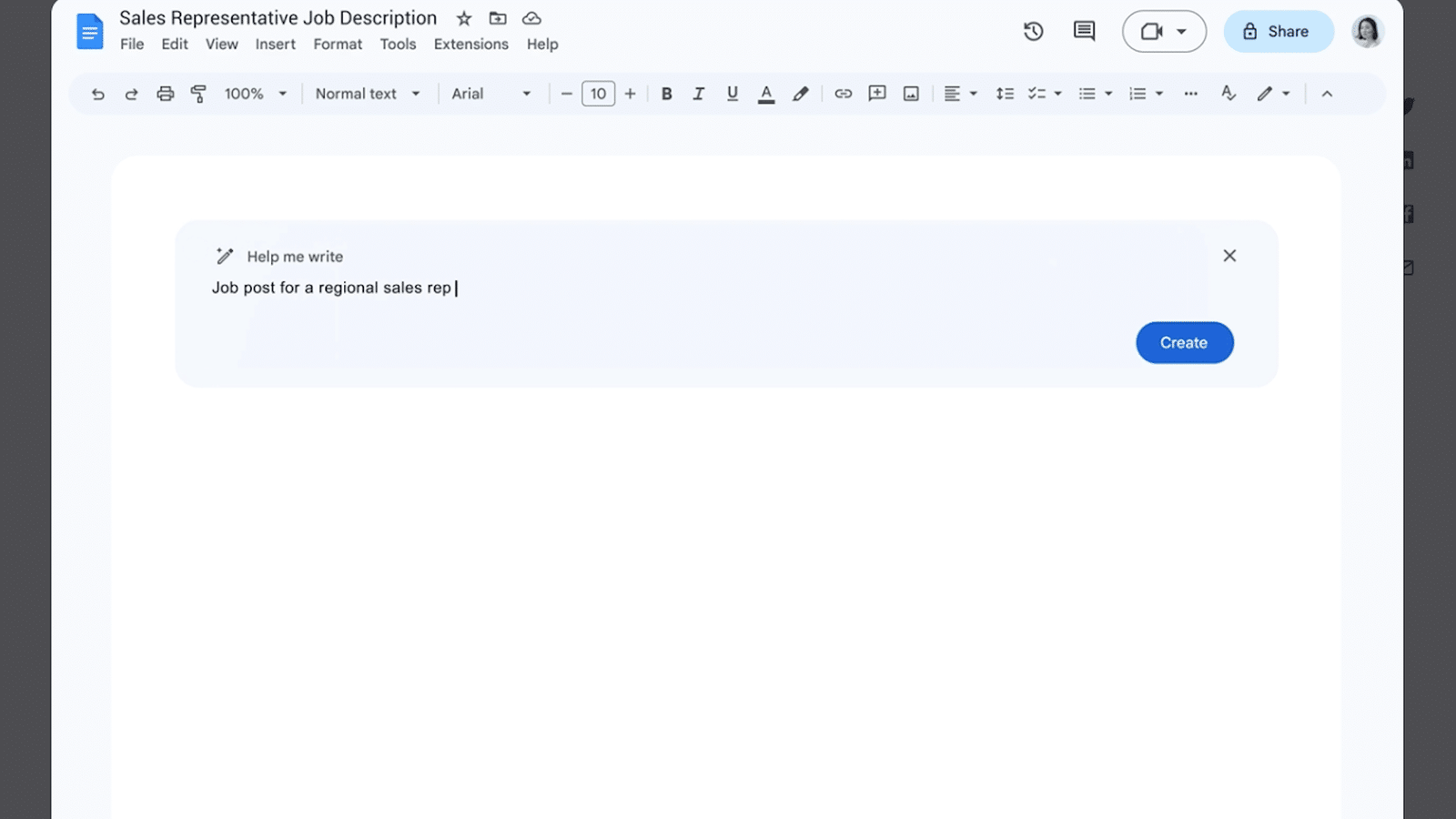1456x819 pixels.
Task: Add a comment via the toolbar icon
Action: pyautogui.click(x=876, y=93)
